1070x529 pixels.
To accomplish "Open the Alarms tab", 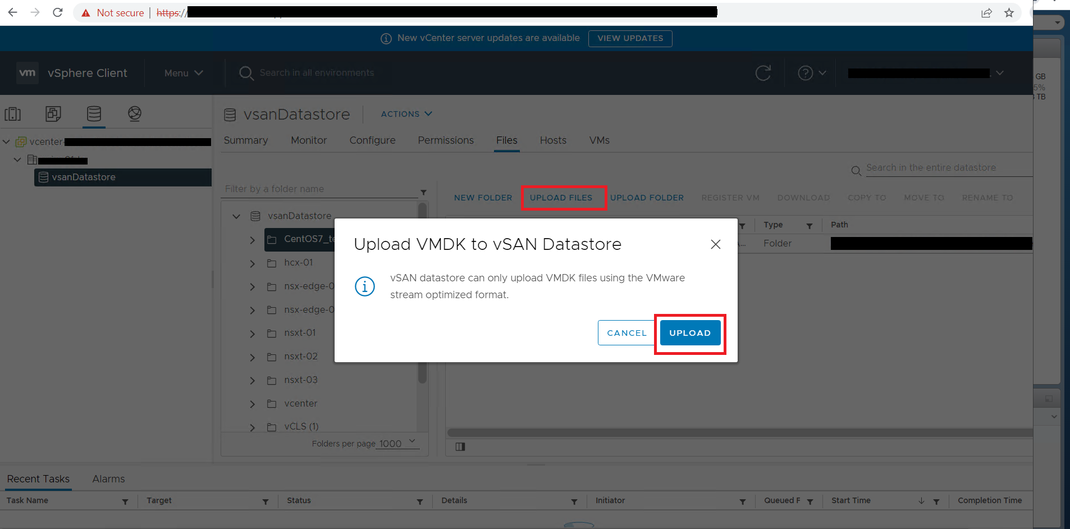I will 109,479.
